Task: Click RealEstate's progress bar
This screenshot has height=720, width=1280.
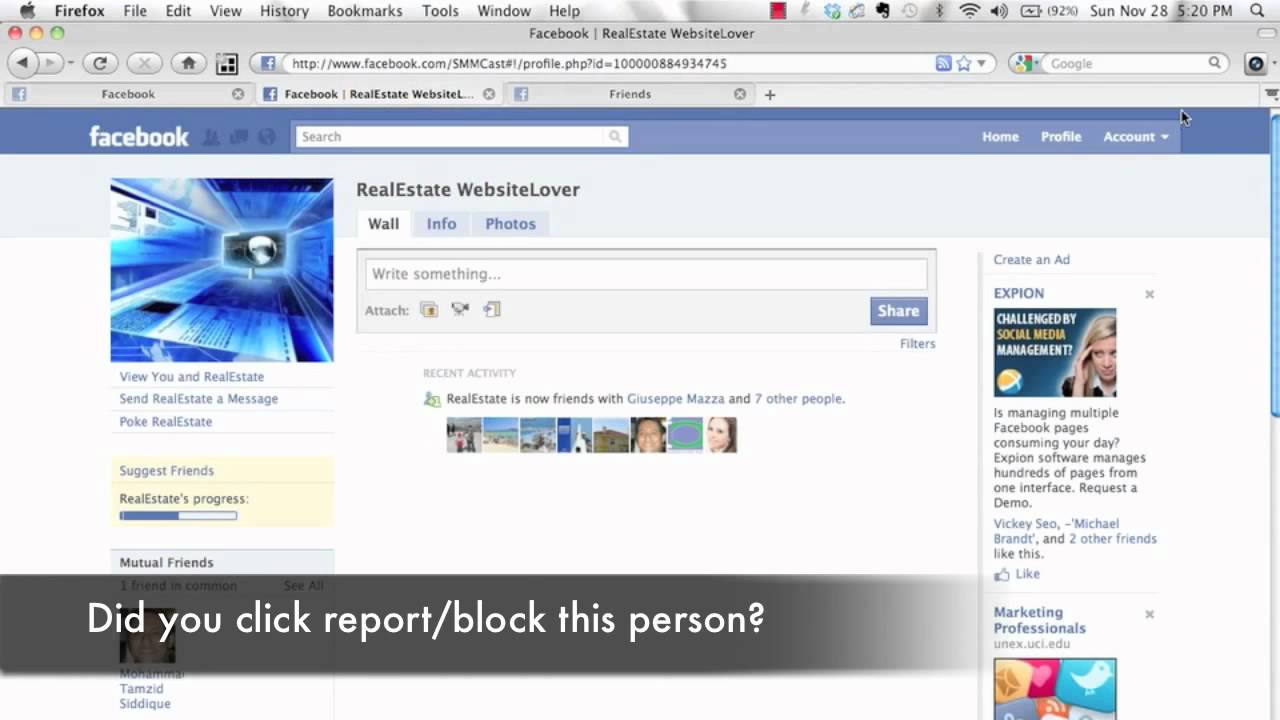Action: click(178, 516)
